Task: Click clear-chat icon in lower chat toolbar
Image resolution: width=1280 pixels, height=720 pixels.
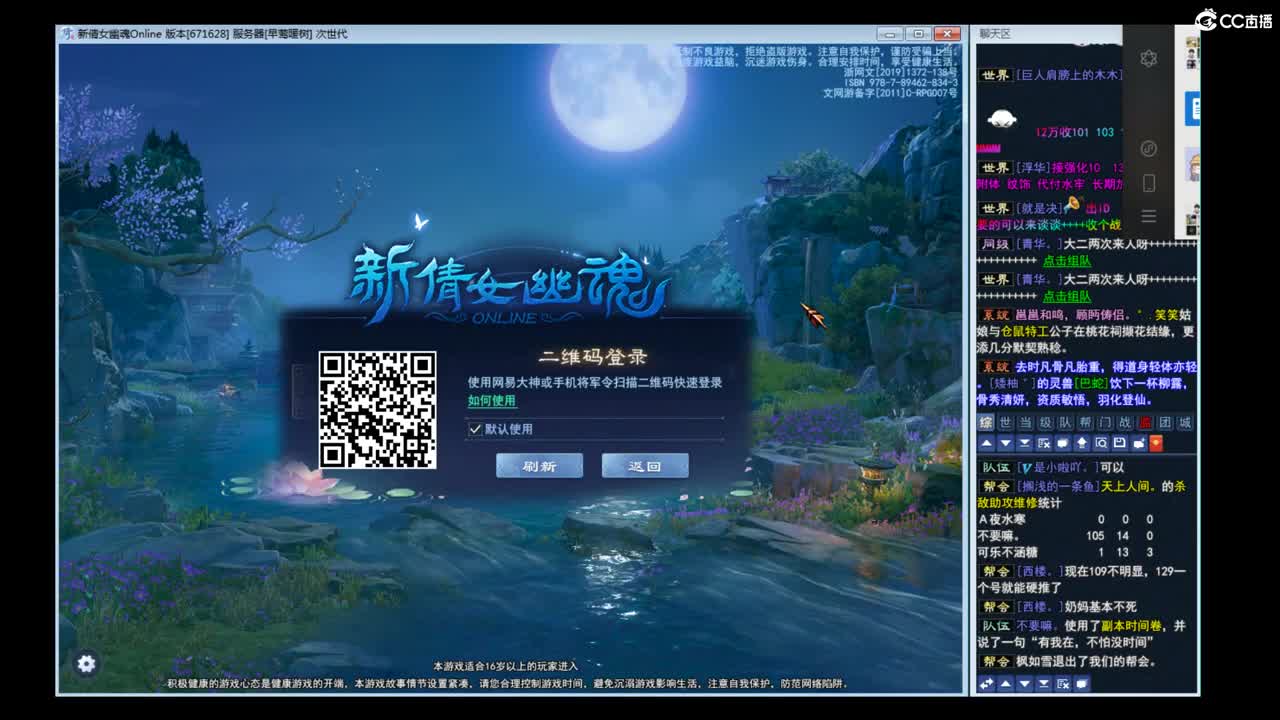Action: [1063, 684]
